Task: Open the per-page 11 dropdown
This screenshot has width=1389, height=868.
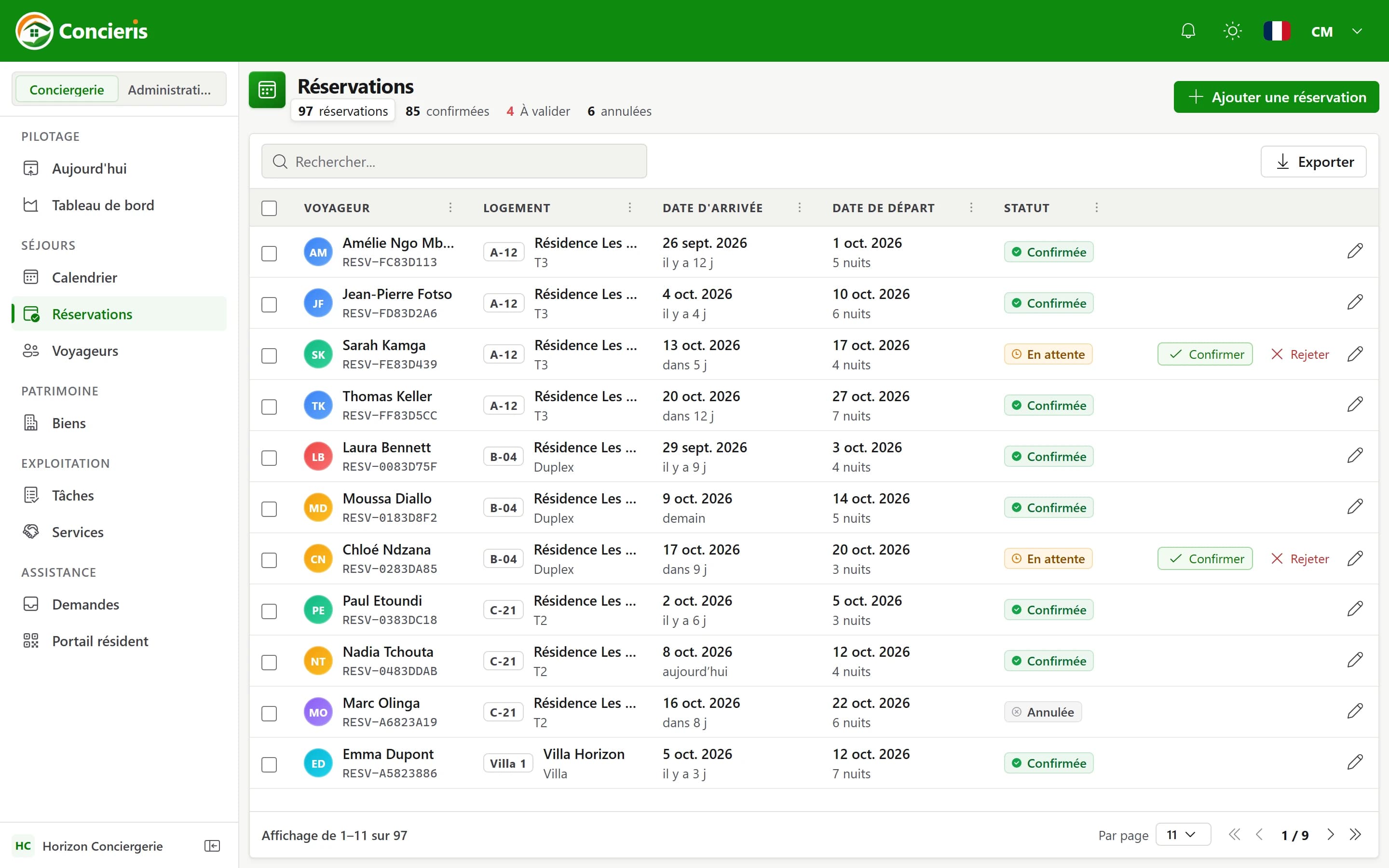Action: click(1183, 835)
